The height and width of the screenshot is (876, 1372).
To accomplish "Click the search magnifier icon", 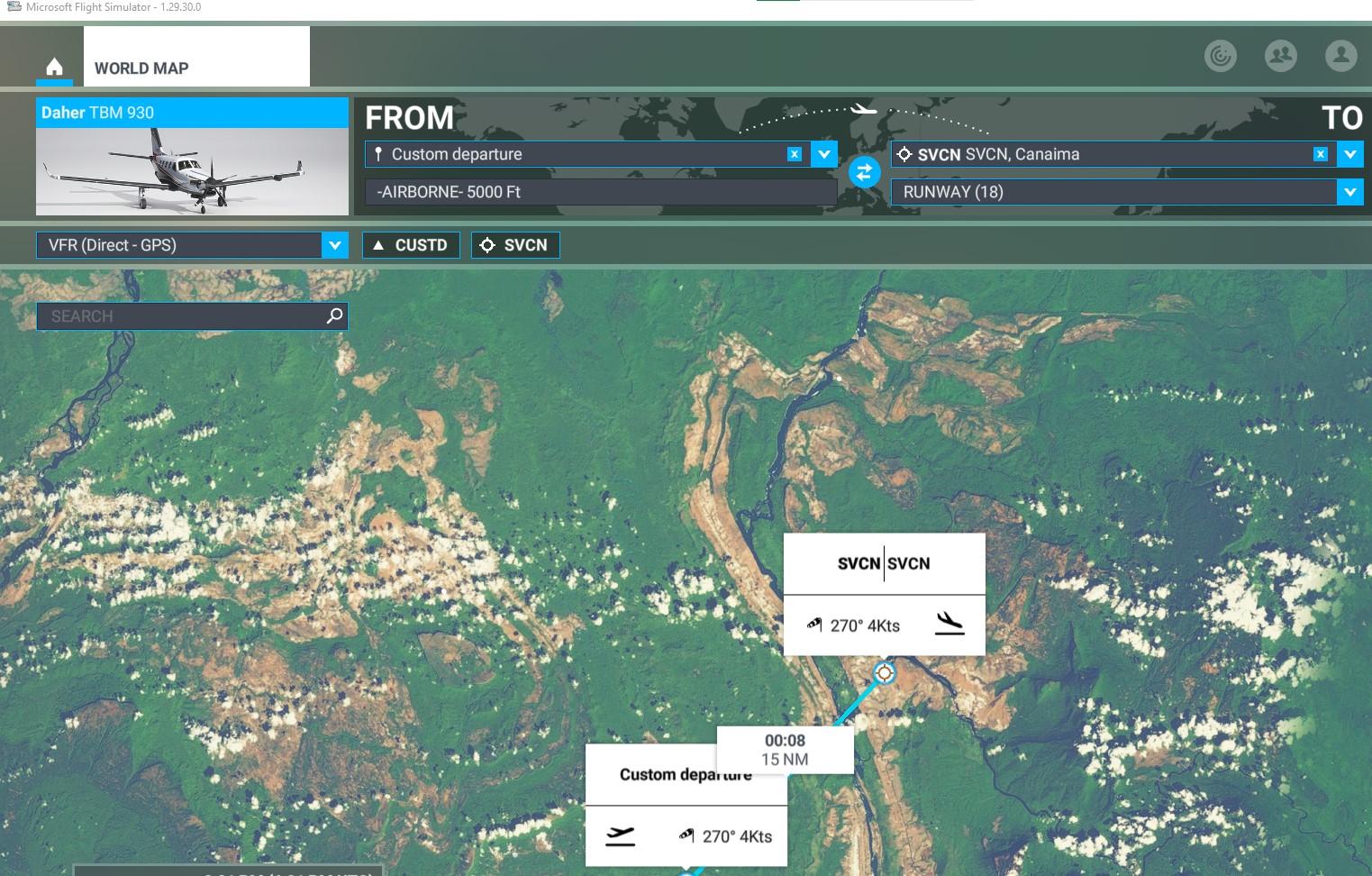I will pos(333,315).
